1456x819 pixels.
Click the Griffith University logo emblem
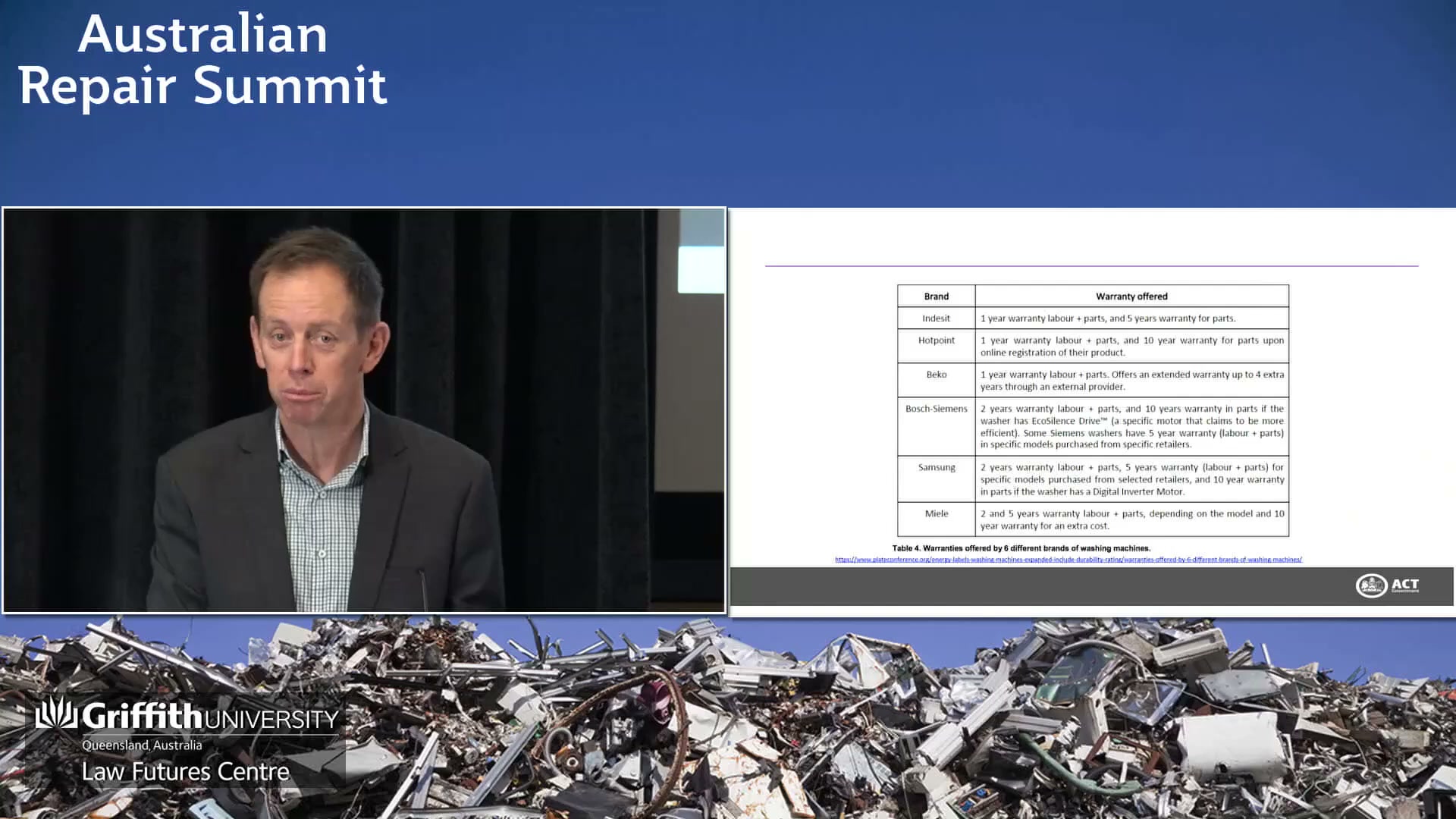56,713
